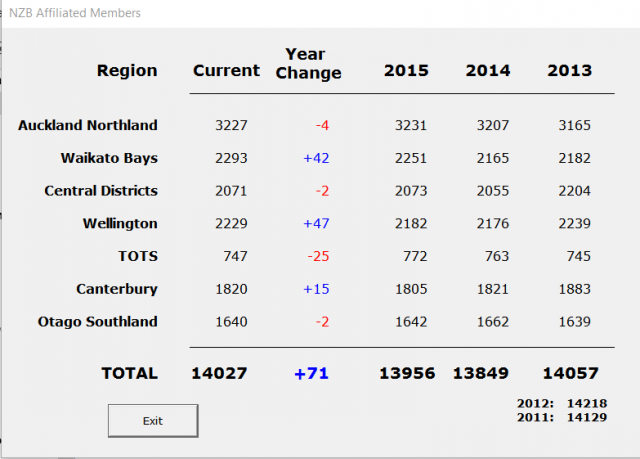The height and width of the screenshot is (459, 640).
Task: Select Otago Southland -2 year change
Action: tap(322, 322)
